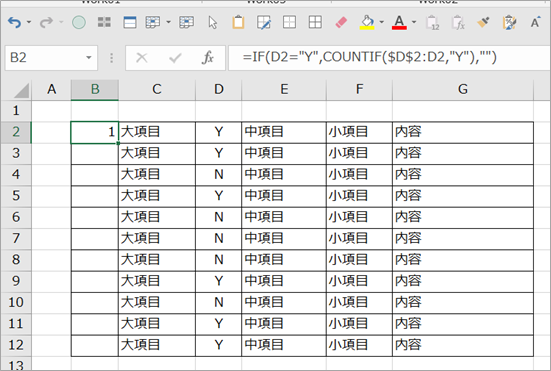
Task: Click cell G6 with 内容
Action: pyautogui.click(x=463, y=217)
